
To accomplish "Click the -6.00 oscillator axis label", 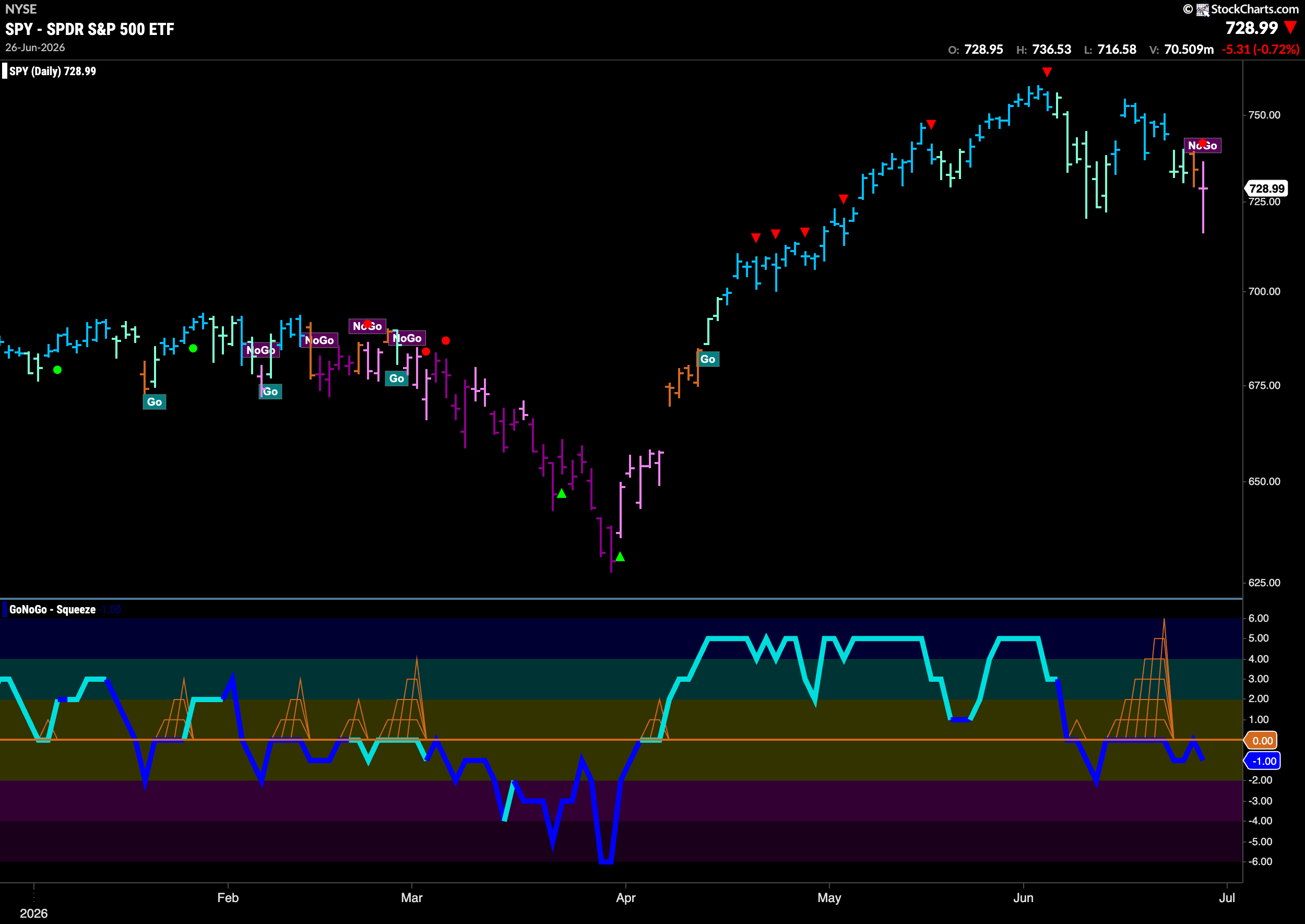I will (1260, 861).
